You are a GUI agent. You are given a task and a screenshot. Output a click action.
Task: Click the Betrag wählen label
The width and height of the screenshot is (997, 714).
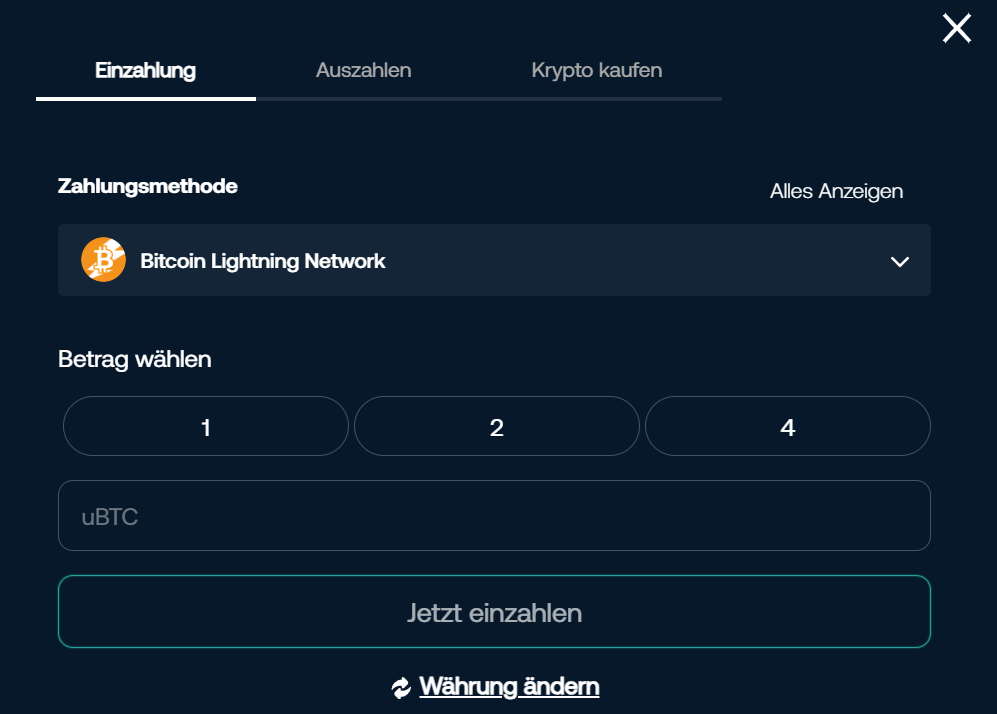click(x=135, y=359)
